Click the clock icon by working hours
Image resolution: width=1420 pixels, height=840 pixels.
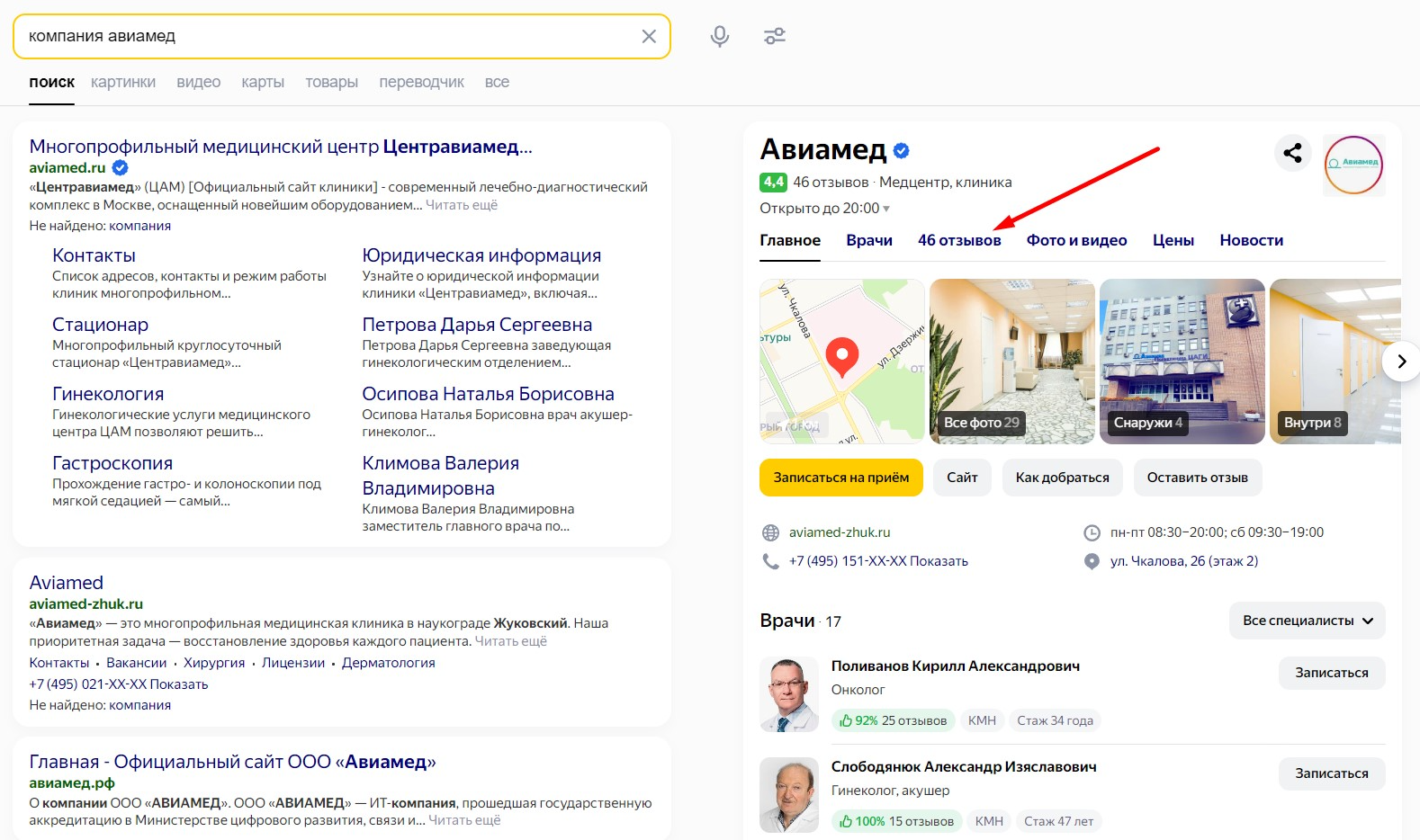tap(1092, 532)
